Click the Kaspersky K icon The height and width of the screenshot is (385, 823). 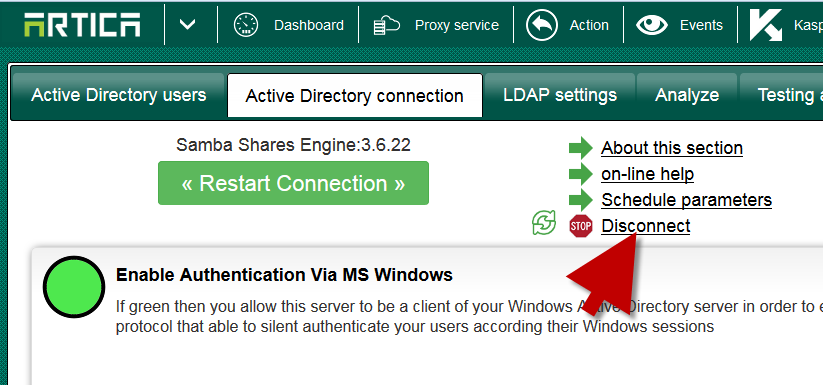click(x=766, y=25)
